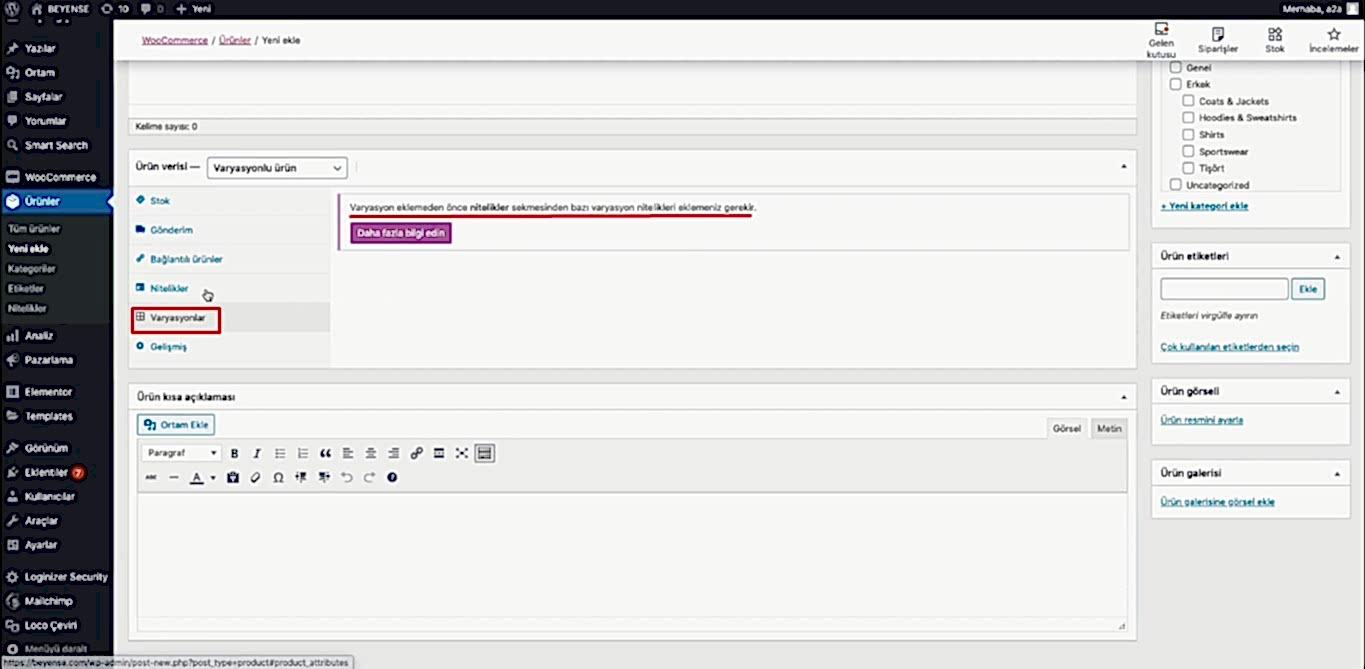This screenshot has height=669, width=1365.
Task: Click the Ürün resmini ayarla link
Action: [1202, 420]
